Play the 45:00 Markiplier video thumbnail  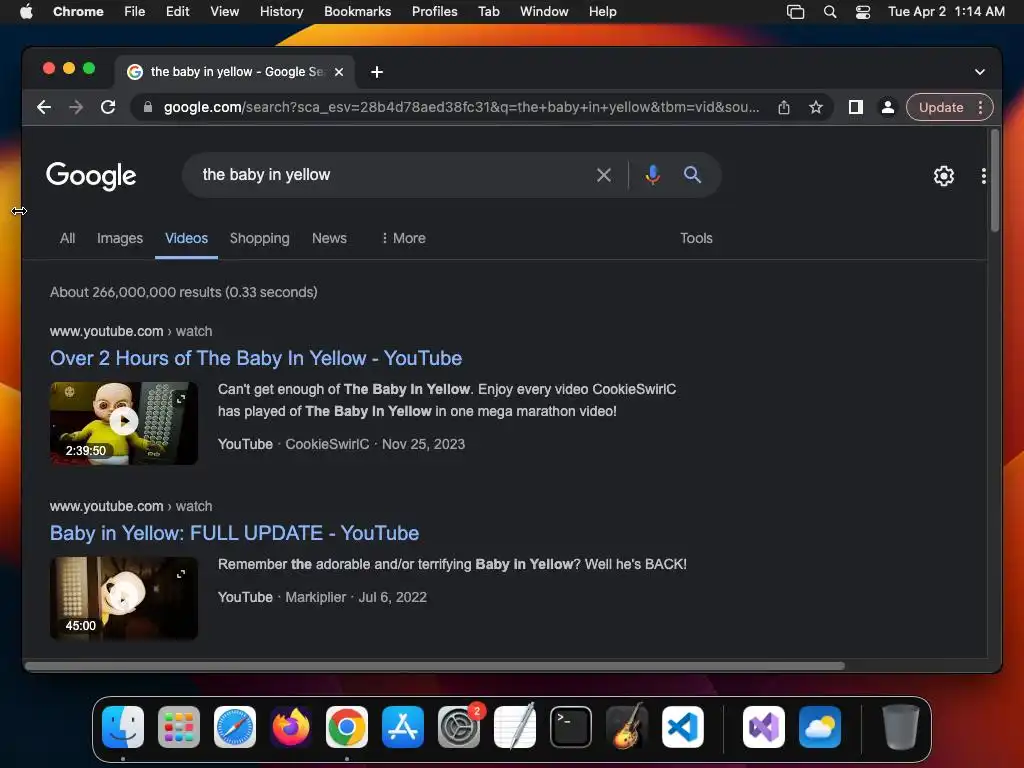(x=123, y=598)
